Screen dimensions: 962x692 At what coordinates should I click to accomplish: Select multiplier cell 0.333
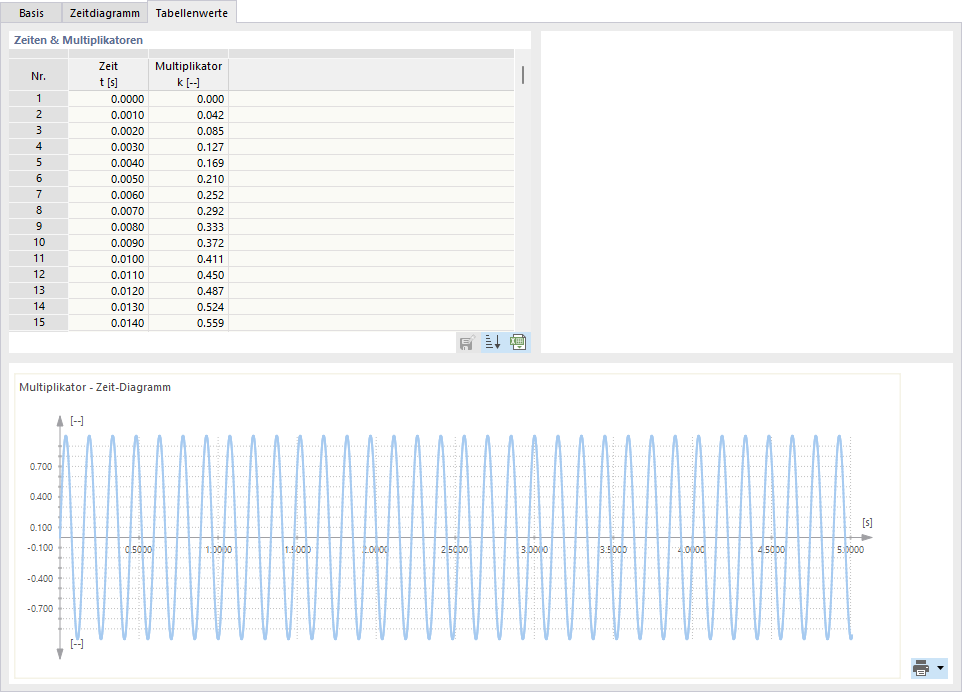pos(188,226)
